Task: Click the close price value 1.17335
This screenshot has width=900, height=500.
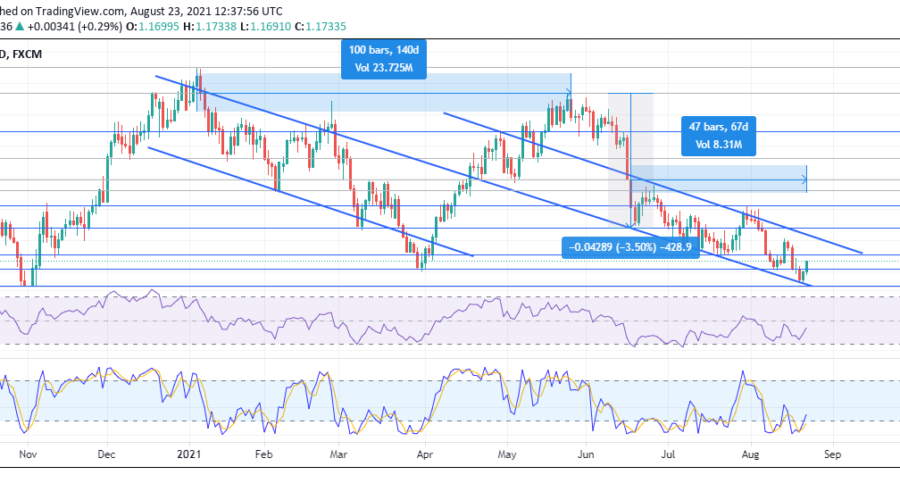Action: [x=325, y=26]
